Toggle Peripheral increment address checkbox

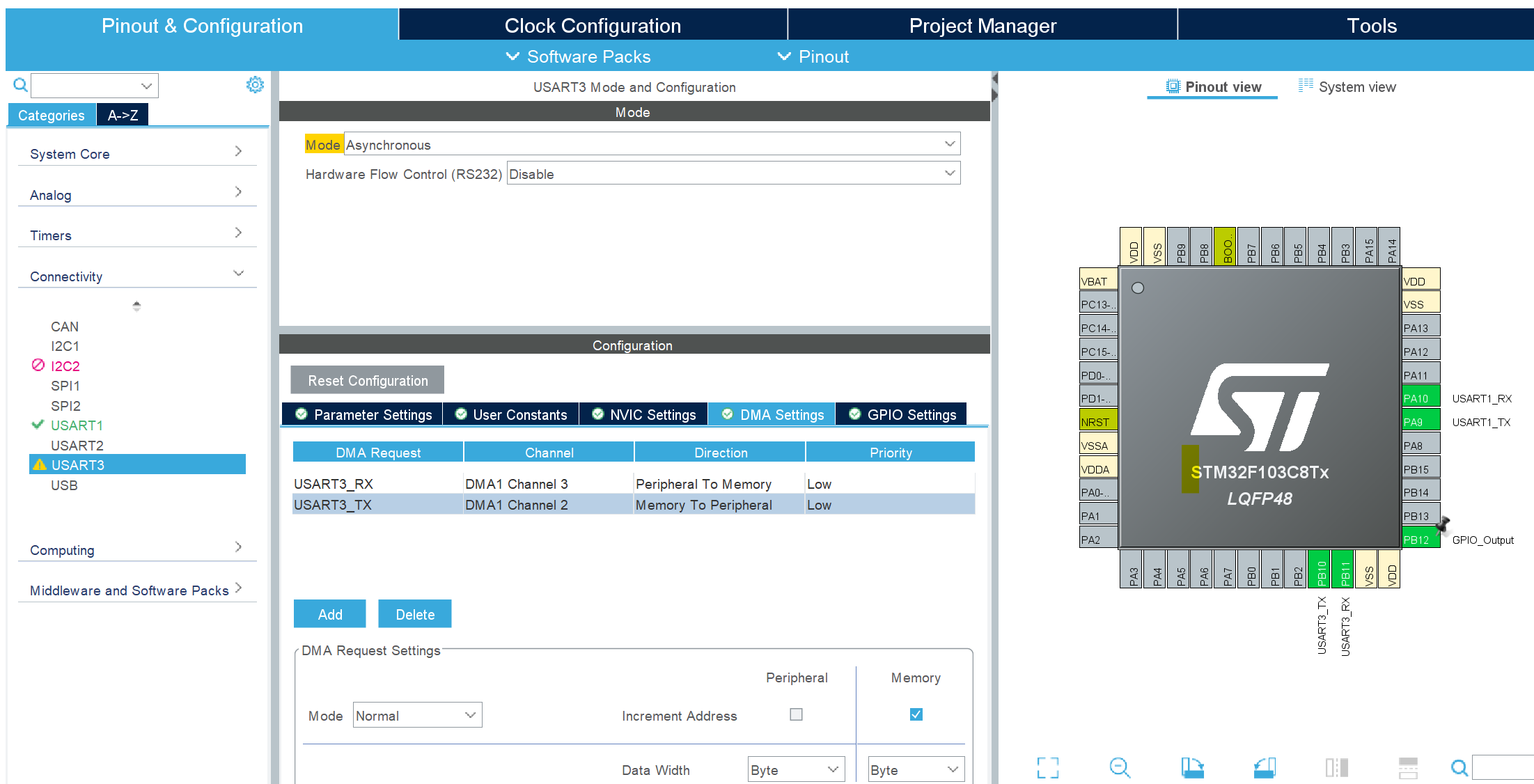796,714
